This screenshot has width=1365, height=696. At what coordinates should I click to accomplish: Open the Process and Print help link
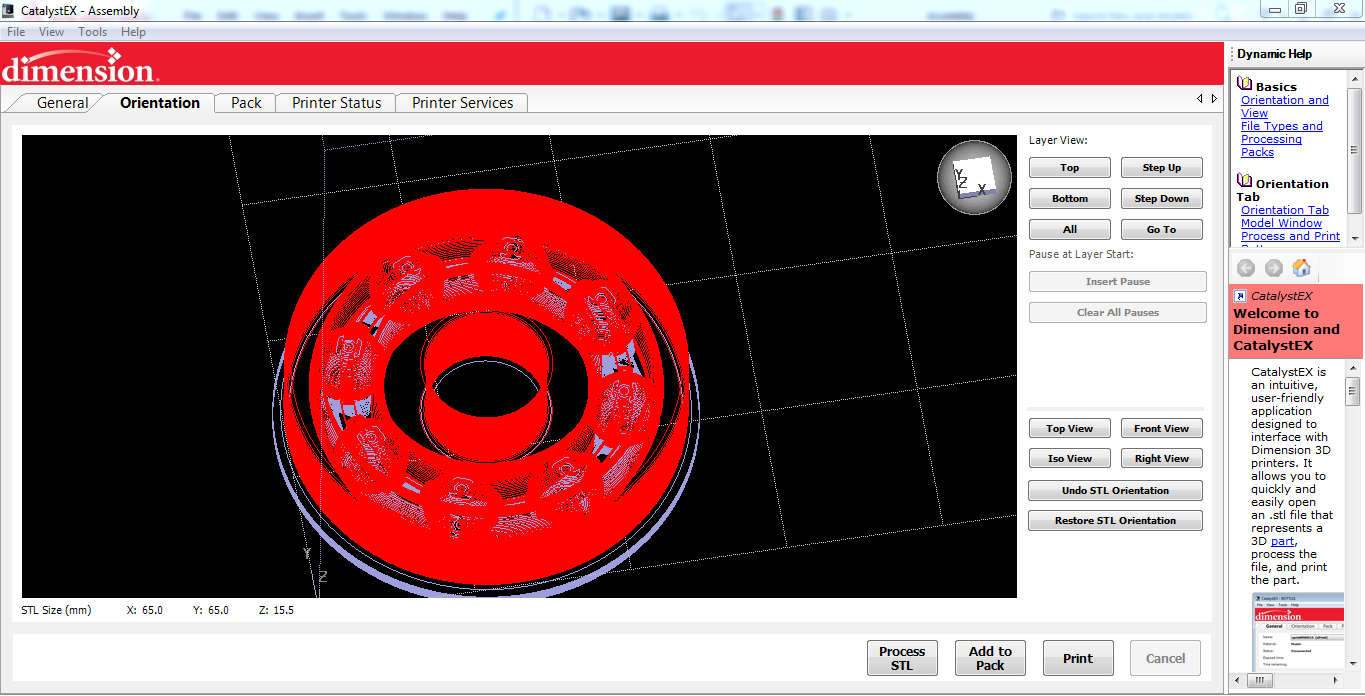coord(1290,236)
